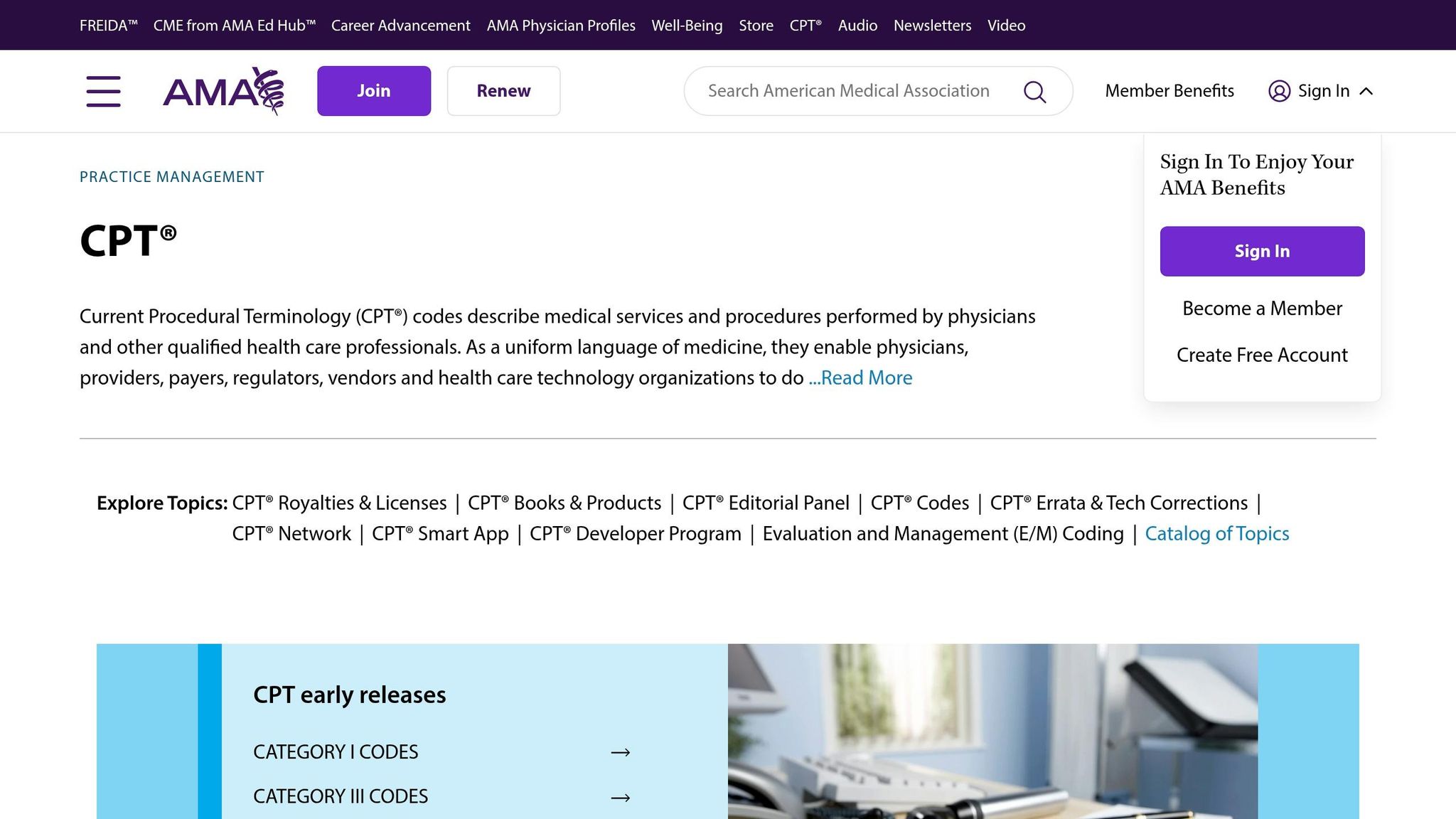
Task: Open the Video section
Action: pyautogui.click(x=1006, y=26)
